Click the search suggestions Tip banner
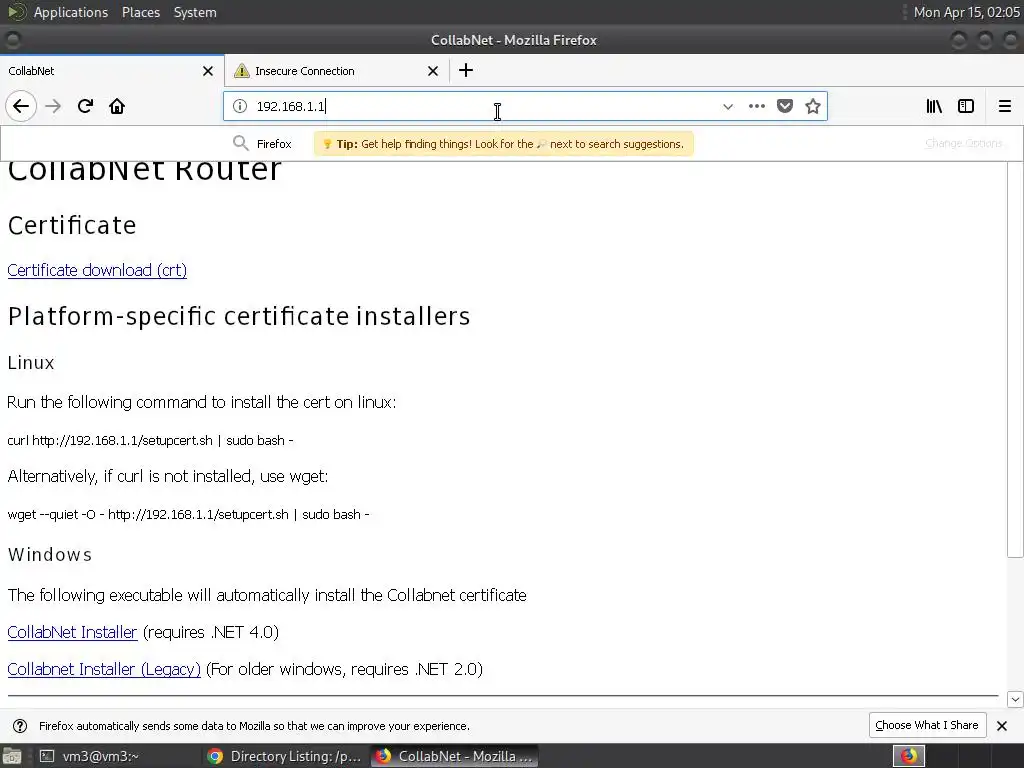Viewport: 1024px width, 768px height. coord(504,144)
